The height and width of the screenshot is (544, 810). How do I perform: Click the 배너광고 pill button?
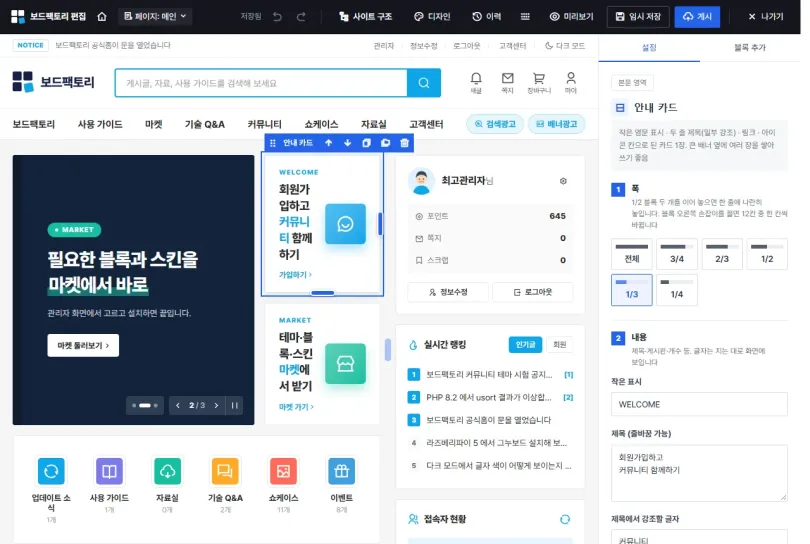[556, 124]
